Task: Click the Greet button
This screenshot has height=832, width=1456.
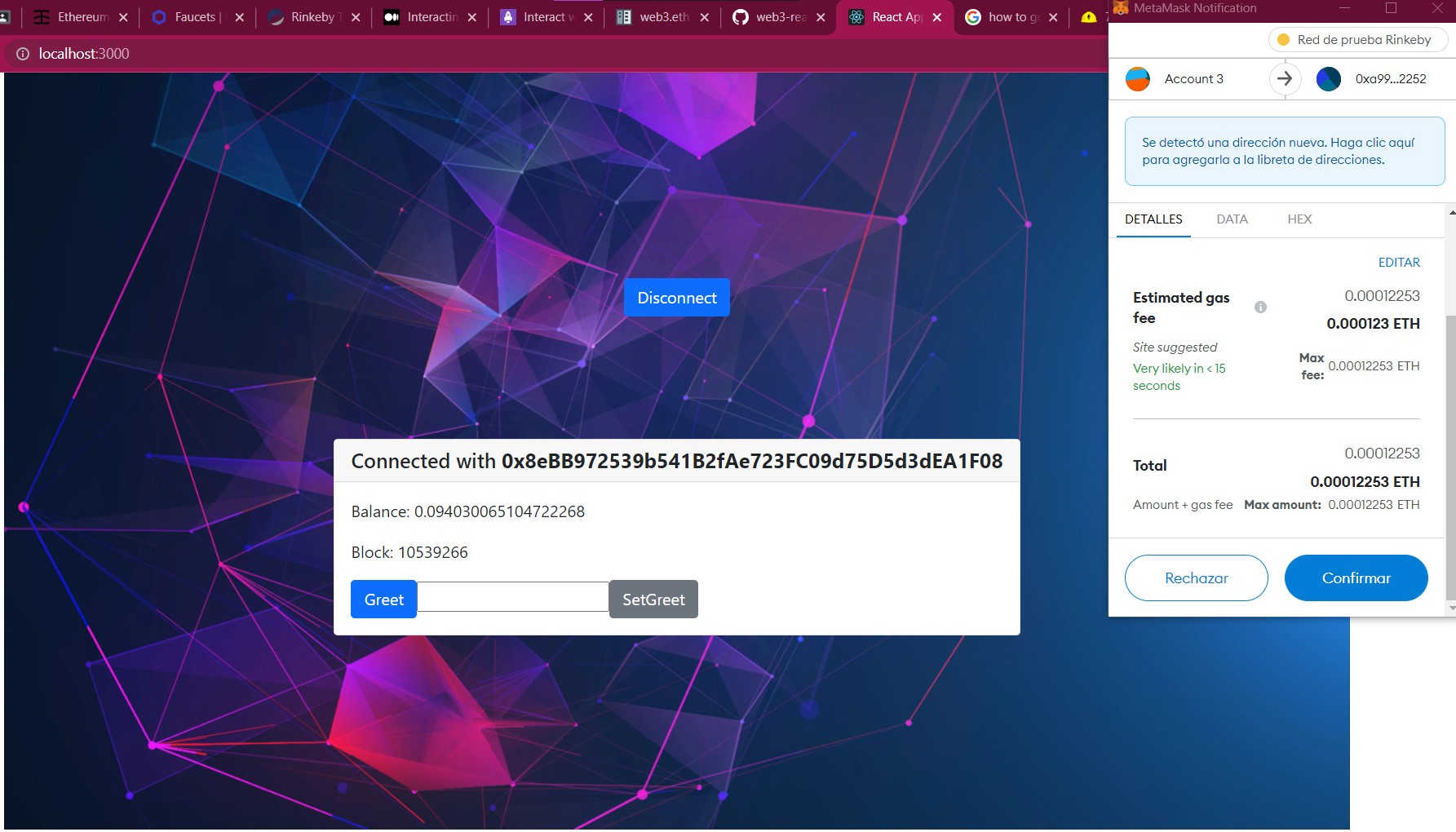Action: coord(383,600)
